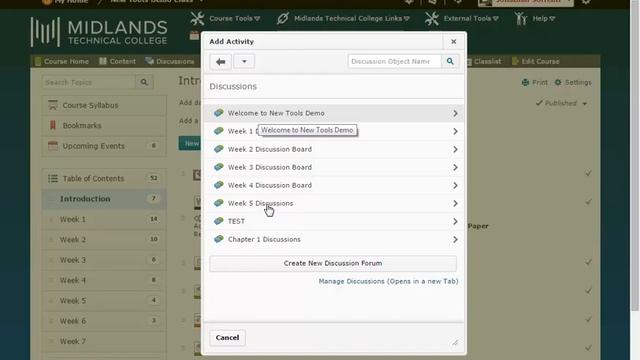Click the Week 2 Discussion Board forum icon
The width and height of the screenshot is (640, 360).
219,149
